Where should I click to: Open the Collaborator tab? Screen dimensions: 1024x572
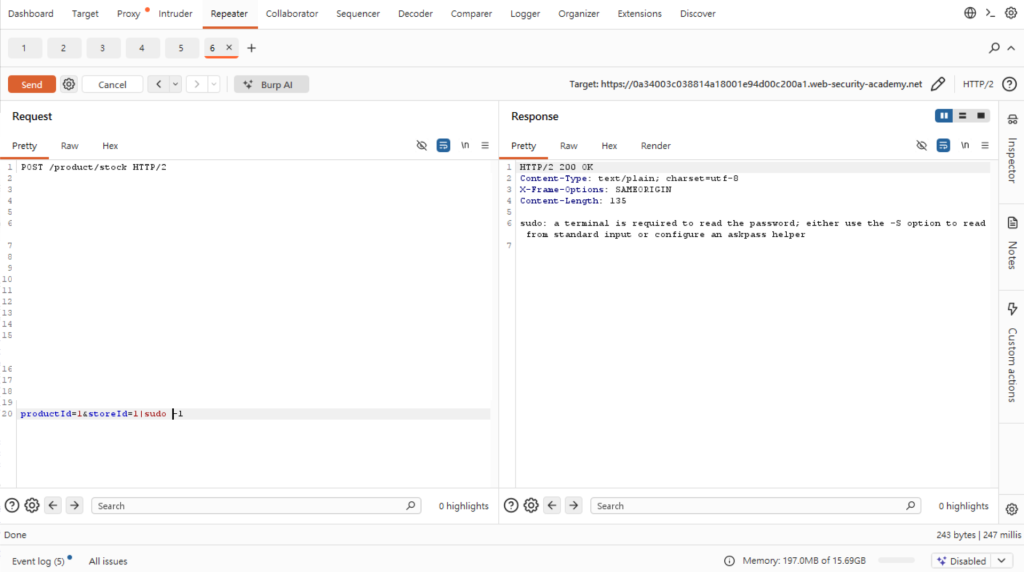(291, 13)
